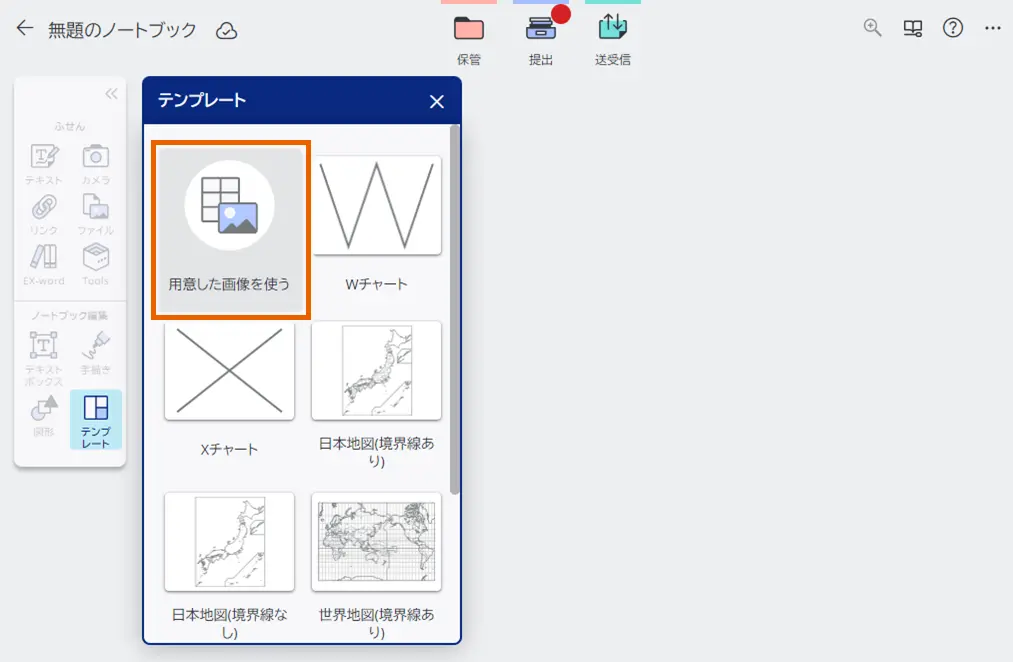Select the Wチャート template

[x=377, y=205]
